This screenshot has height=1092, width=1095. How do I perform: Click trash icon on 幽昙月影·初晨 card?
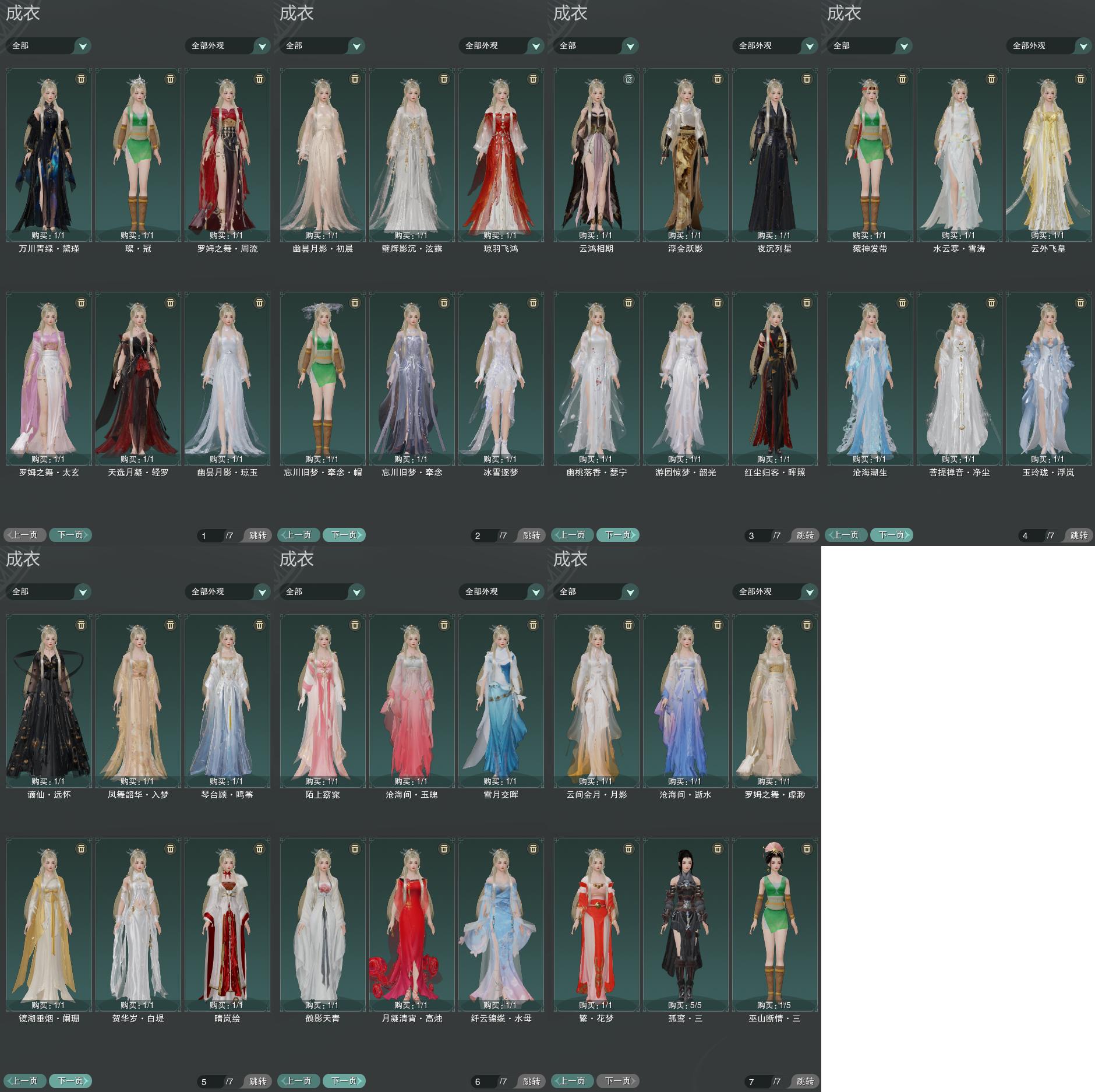(355, 79)
